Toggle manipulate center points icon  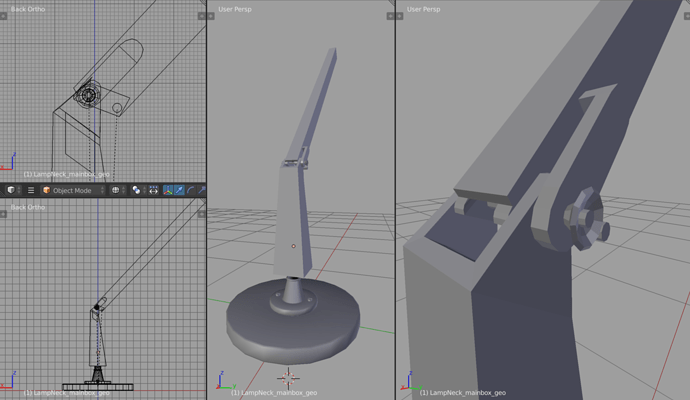click(153, 190)
